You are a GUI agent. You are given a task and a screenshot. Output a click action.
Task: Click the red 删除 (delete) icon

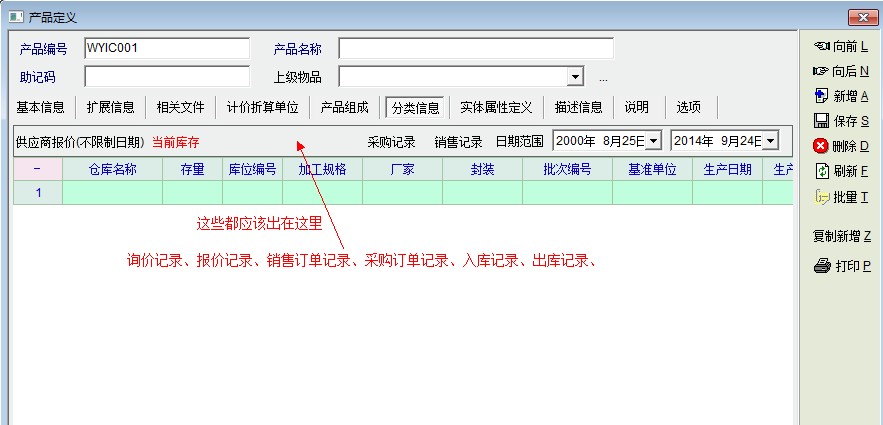point(821,146)
